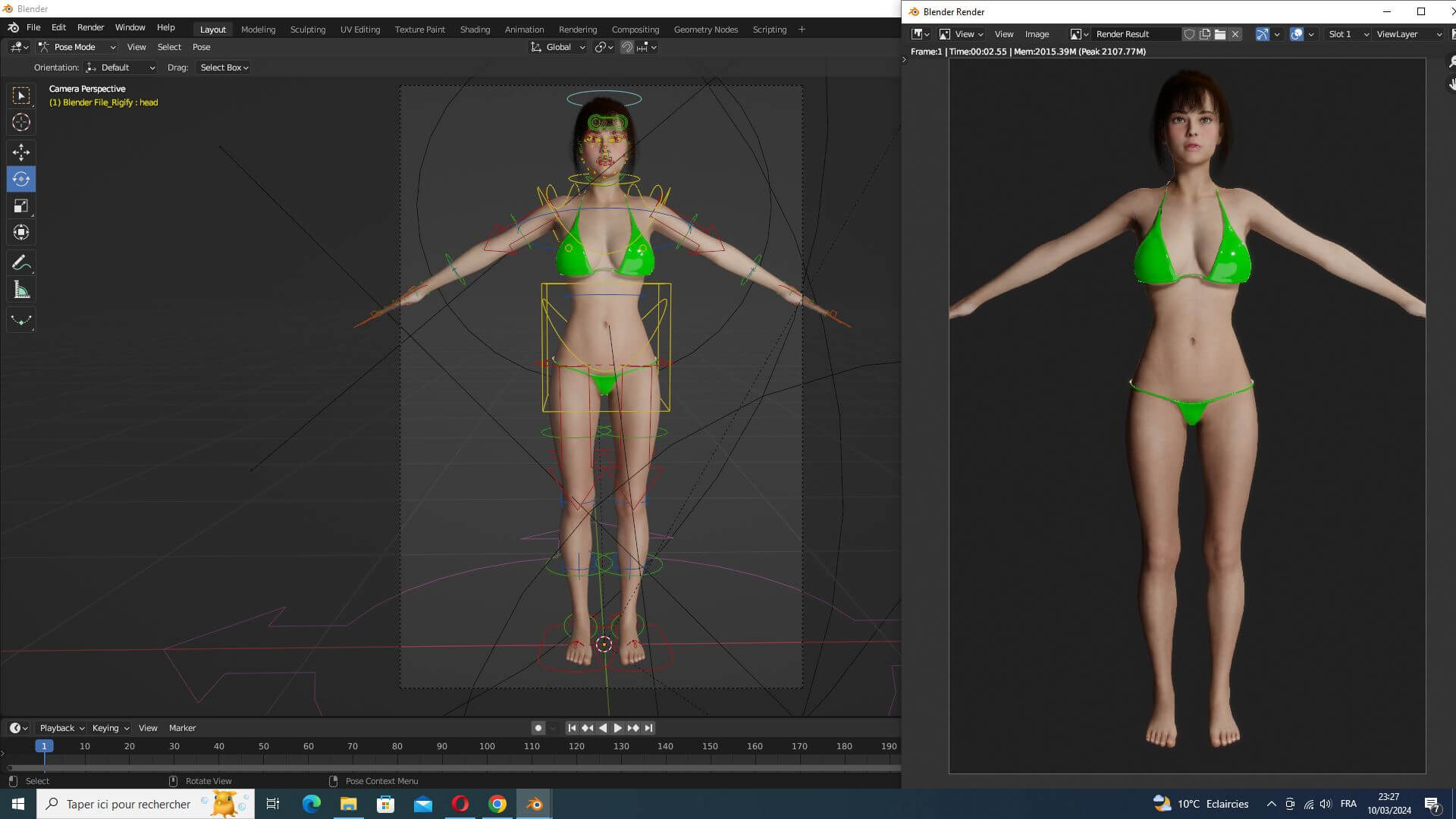This screenshot has width=1456, height=819.
Task: Switch to the Shading workspace tab
Action: click(x=475, y=30)
